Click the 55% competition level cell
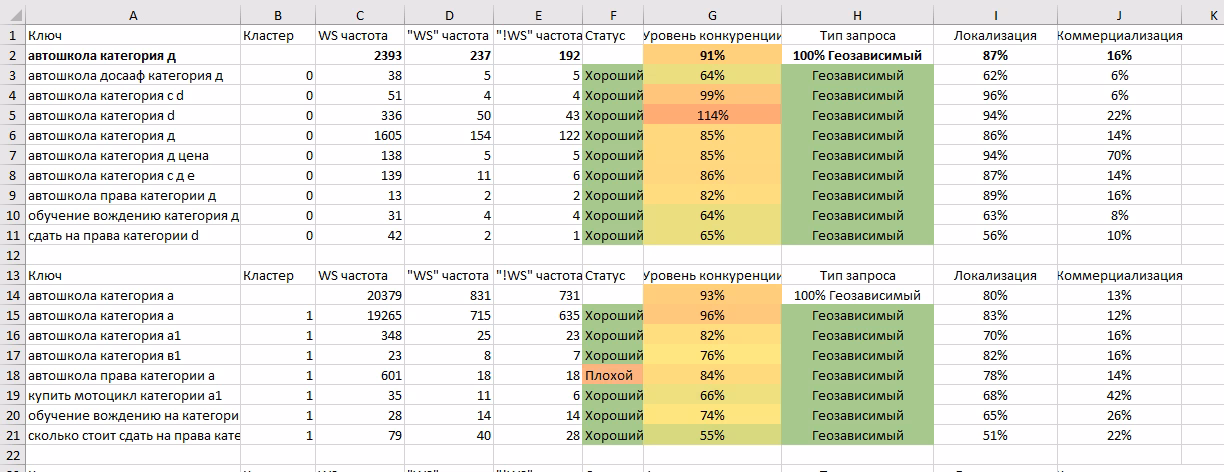Image resolution: width=1224 pixels, height=472 pixels. (x=711, y=435)
